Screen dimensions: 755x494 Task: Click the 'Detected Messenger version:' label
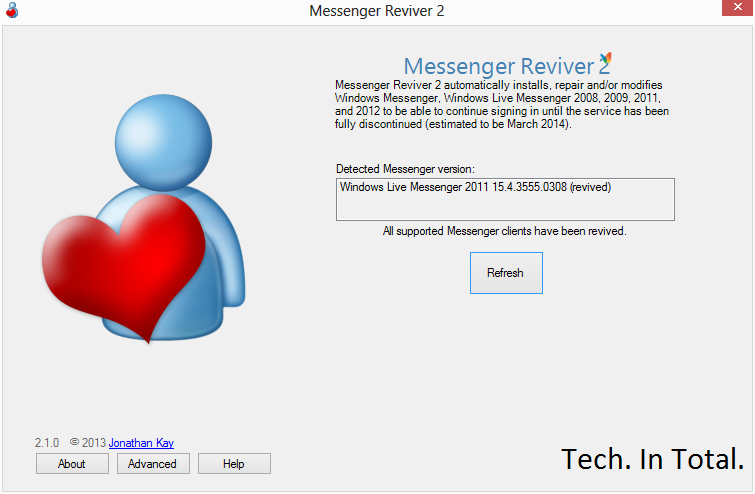pyautogui.click(x=405, y=169)
